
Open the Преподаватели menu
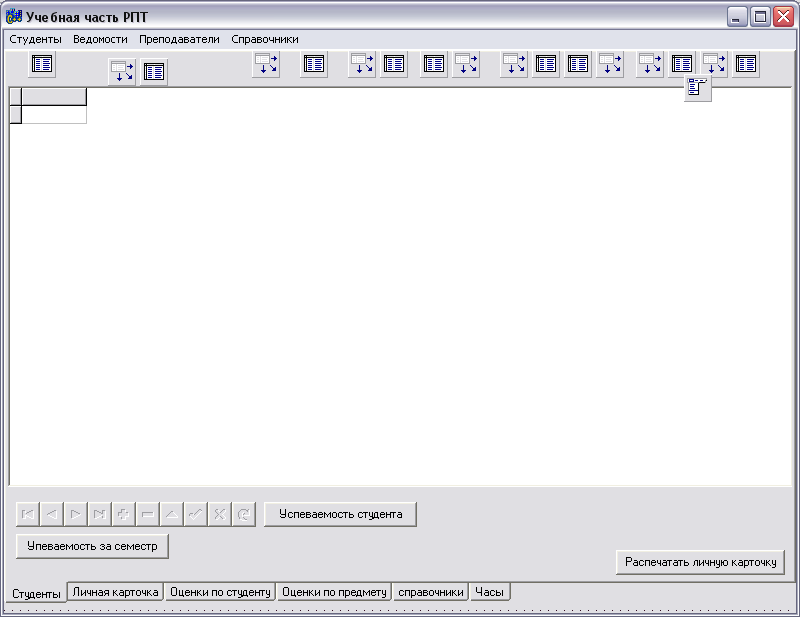pos(179,39)
